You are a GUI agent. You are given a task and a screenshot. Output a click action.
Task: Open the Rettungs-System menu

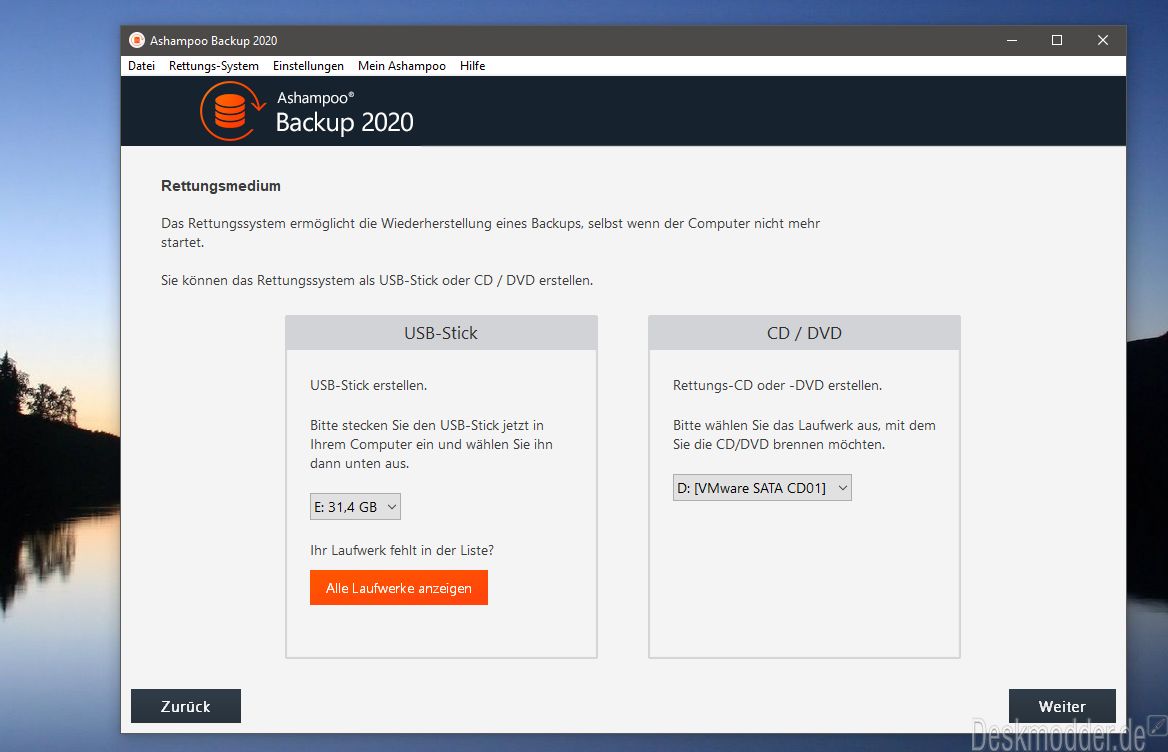(214, 66)
